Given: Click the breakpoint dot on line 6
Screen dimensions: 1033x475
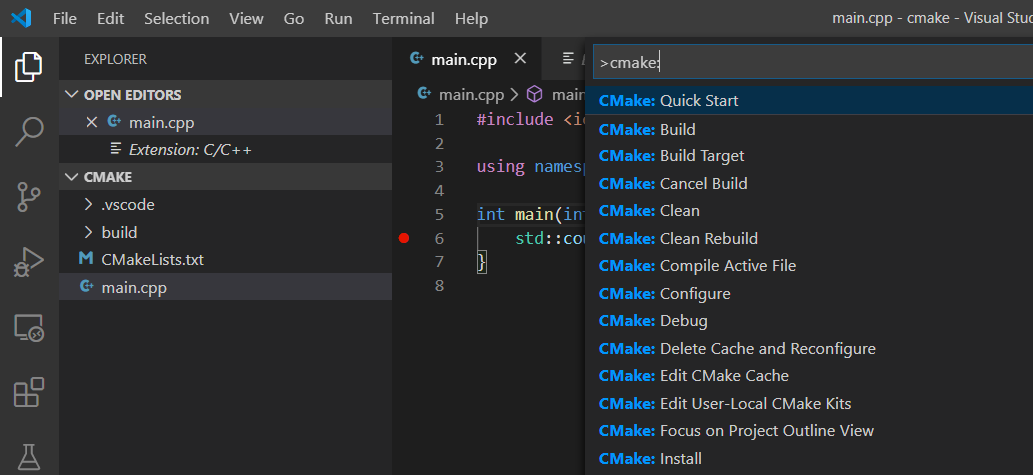Looking at the screenshot, I should pyautogui.click(x=405, y=238).
